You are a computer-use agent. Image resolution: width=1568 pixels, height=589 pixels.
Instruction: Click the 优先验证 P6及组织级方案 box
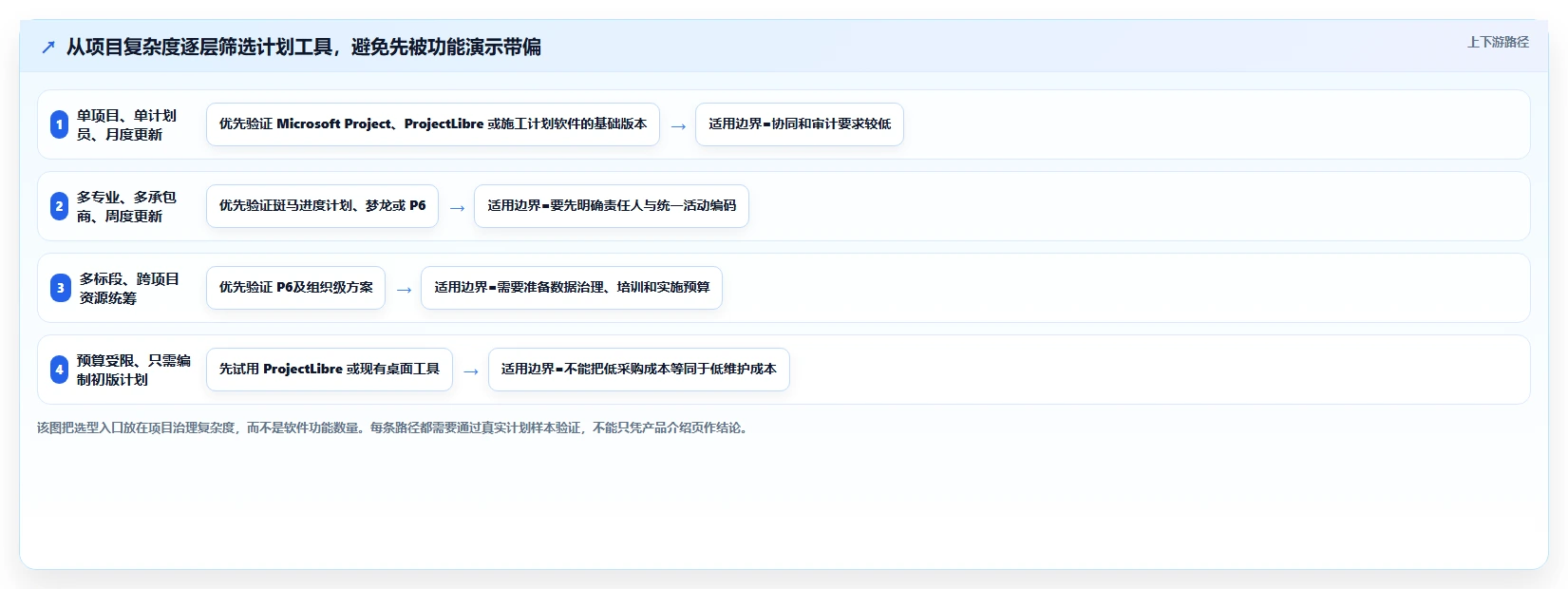coord(295,288)
